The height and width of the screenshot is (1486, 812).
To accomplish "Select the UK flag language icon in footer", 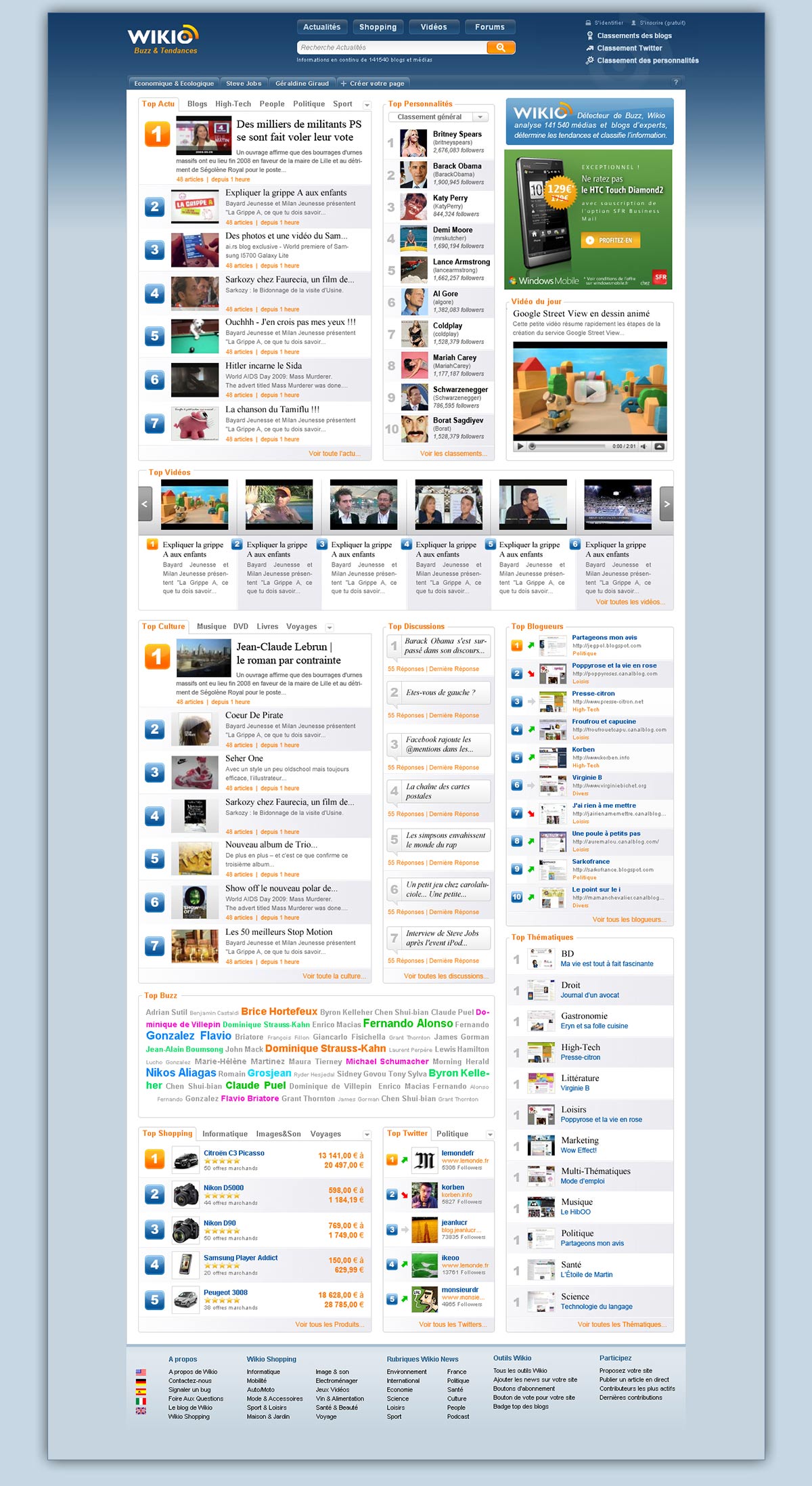I will pos(141,1410).
